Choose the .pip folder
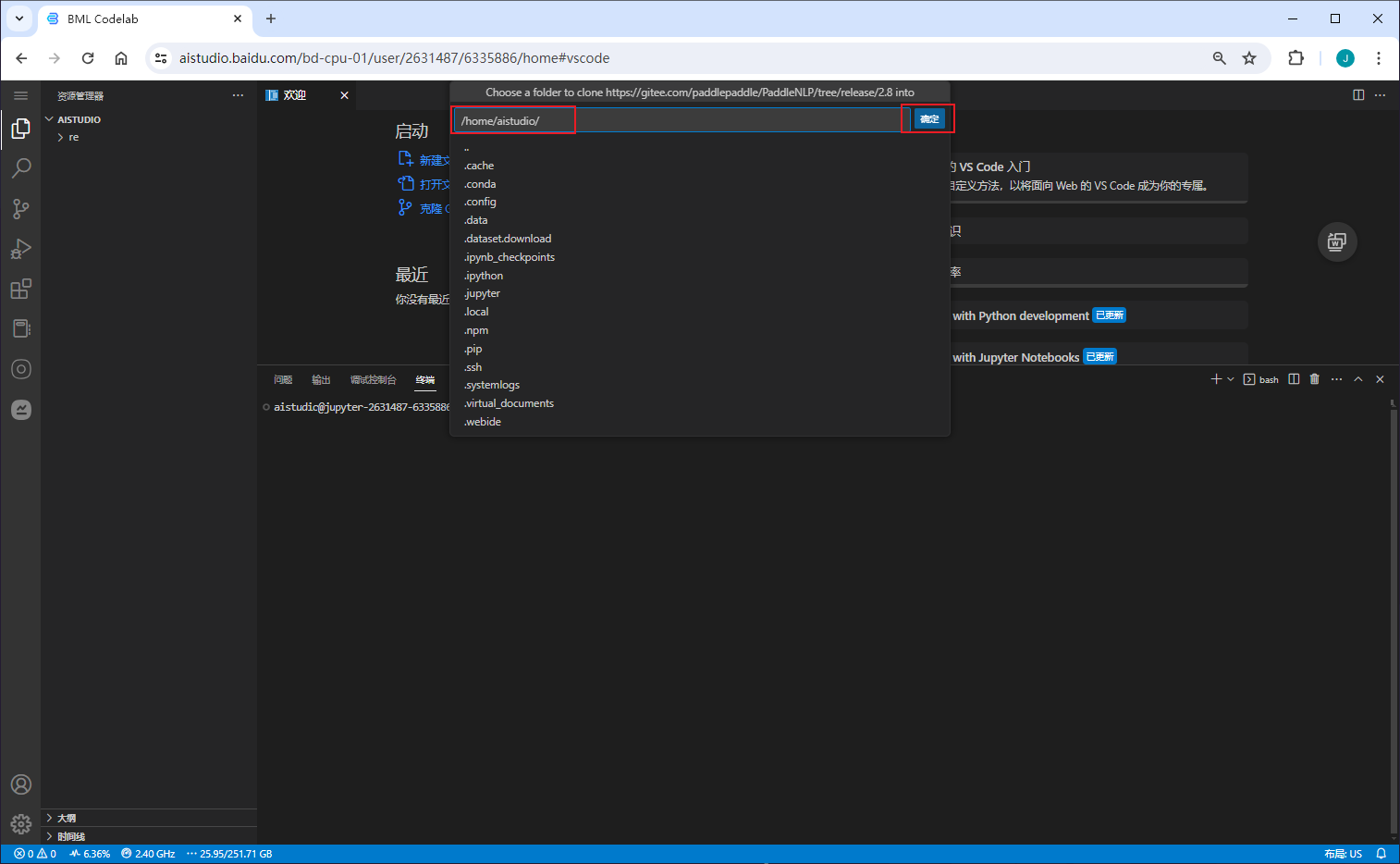 pyautogui.click(x=700, y=349)
